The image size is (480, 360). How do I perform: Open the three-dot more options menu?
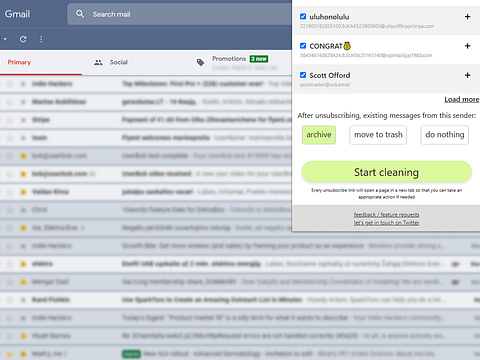[x=41, y=39]
